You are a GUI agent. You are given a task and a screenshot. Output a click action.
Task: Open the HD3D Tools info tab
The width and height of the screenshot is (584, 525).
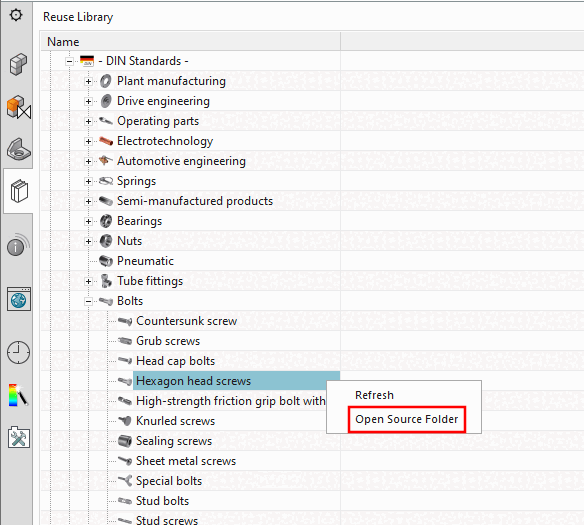(x=18, y=245)
